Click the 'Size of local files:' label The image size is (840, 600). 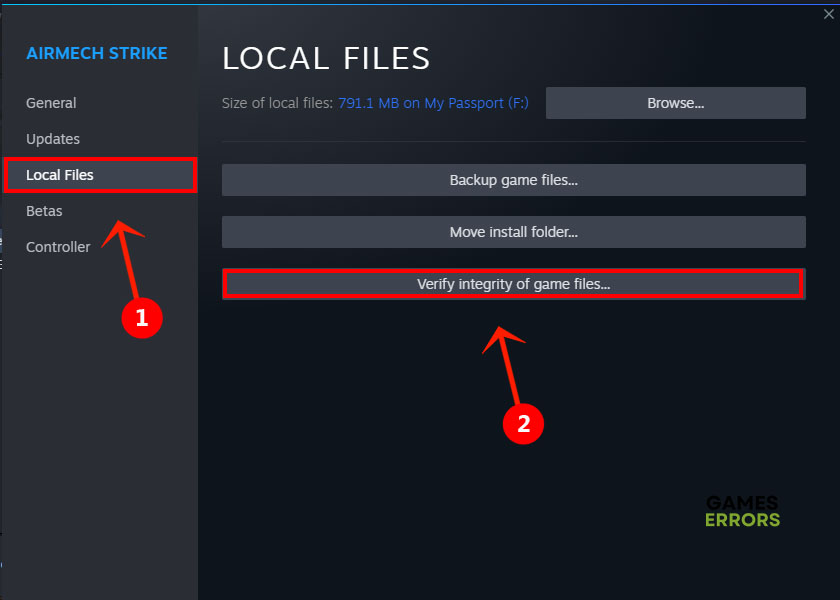coord(278,103)
